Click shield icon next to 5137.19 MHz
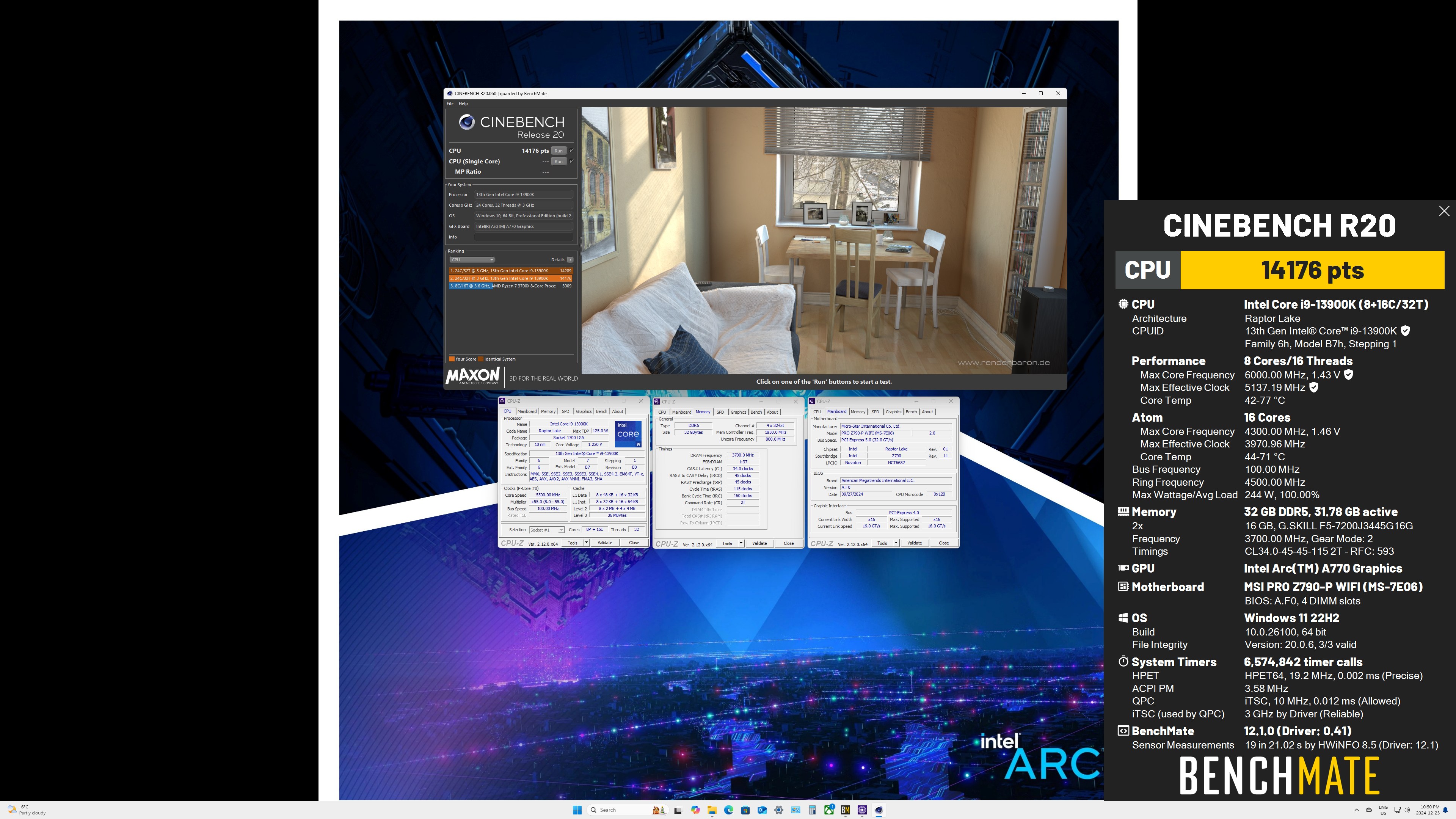This screenshot has width=1456, height=819. pyautogui.click(x=1313, y=387)
